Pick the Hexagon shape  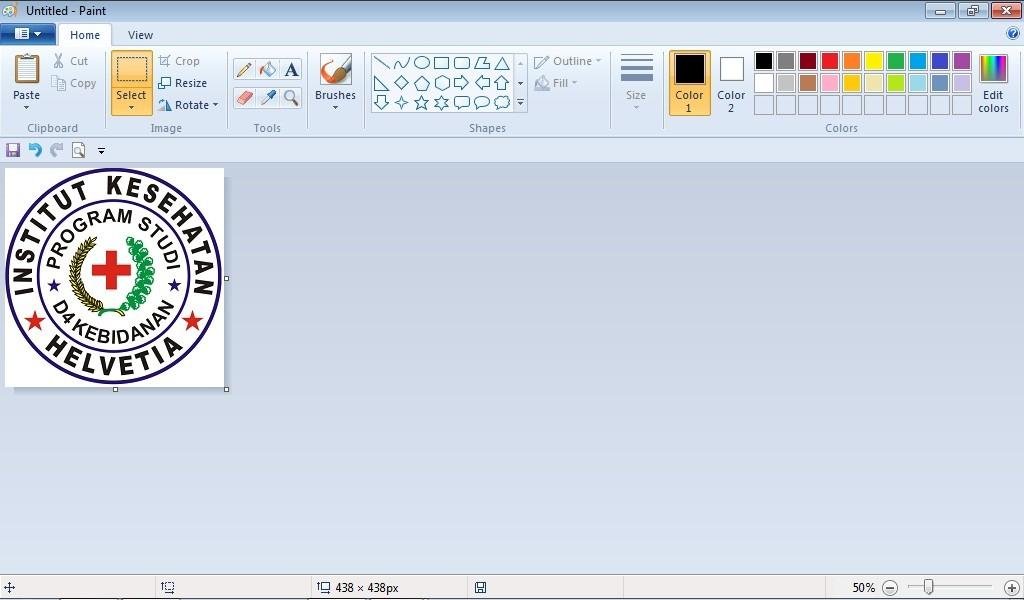[442, 83]
